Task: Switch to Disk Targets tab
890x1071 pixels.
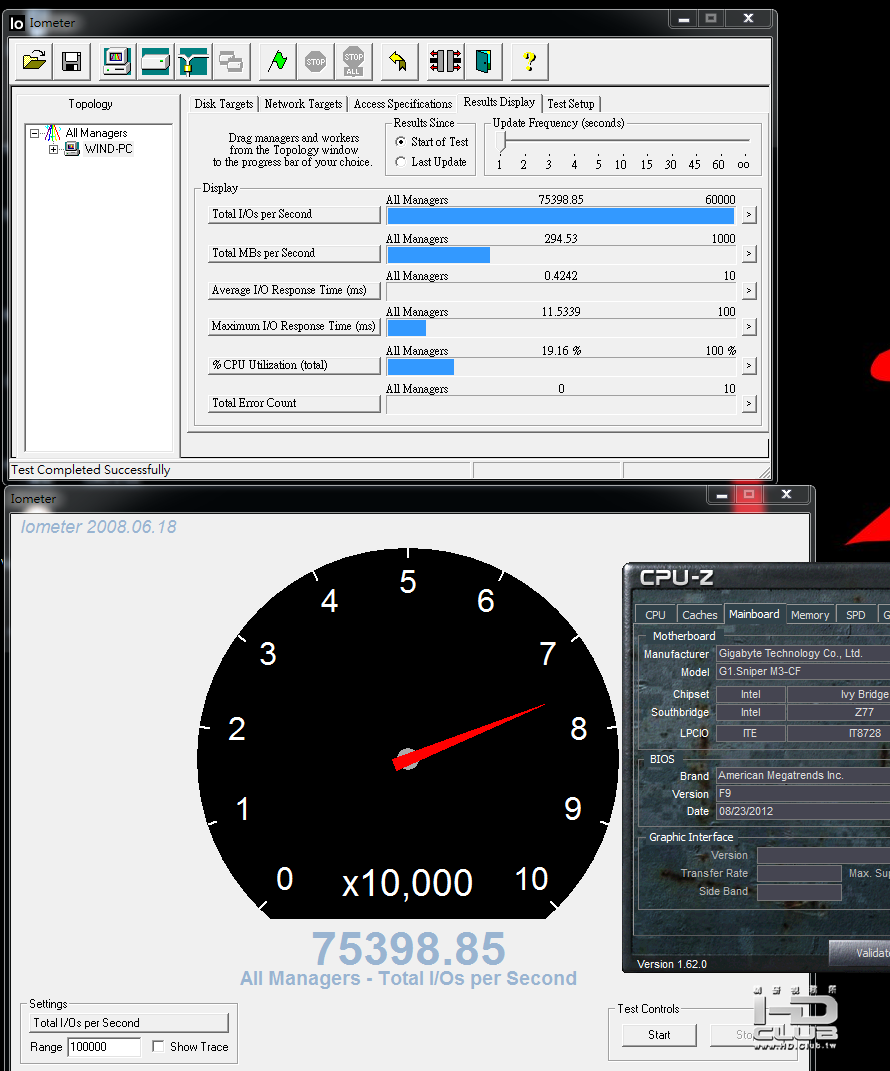Action: tap(223, 104)
